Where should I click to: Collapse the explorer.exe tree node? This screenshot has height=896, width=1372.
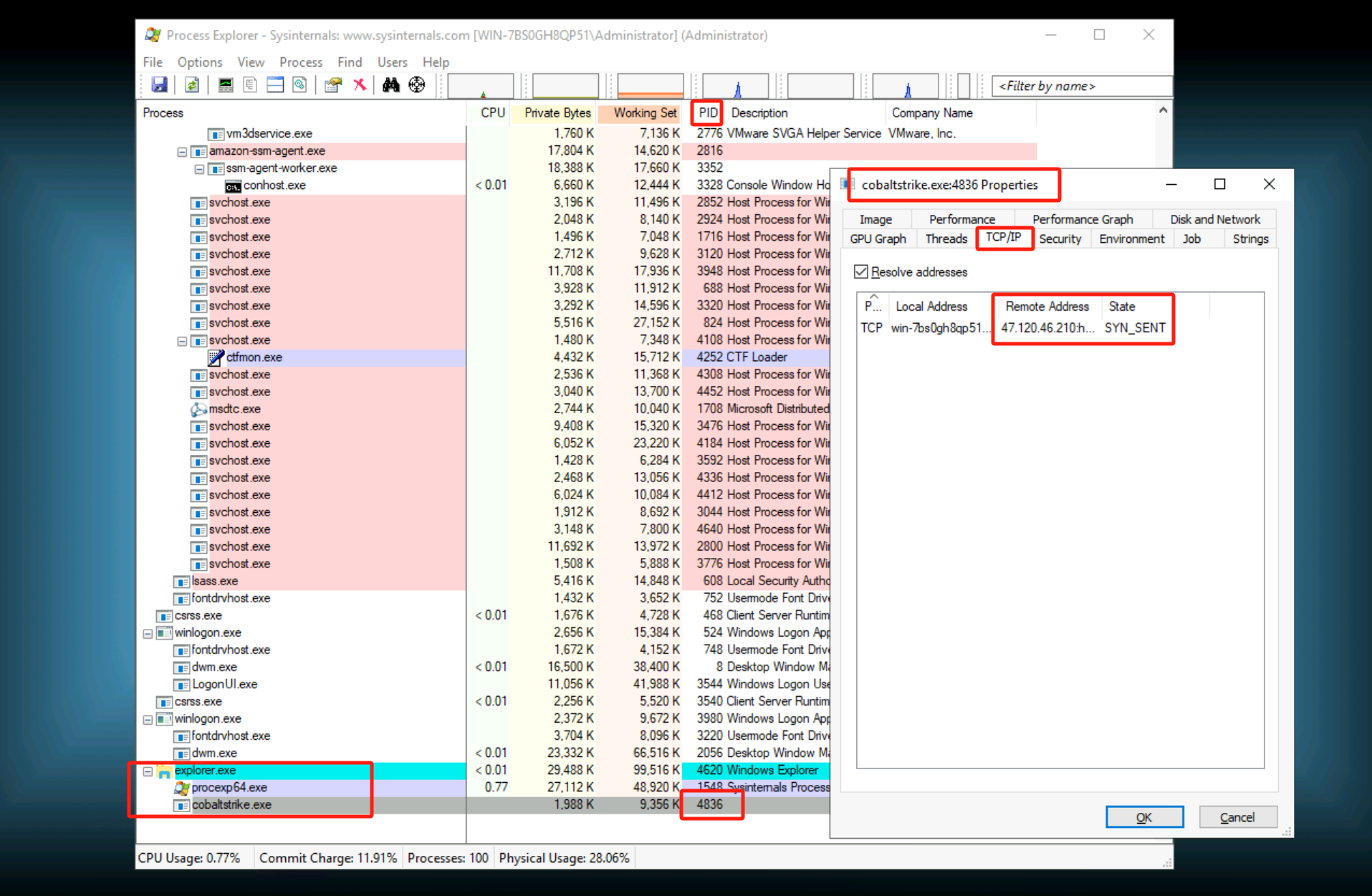click(x=148, y=771)
